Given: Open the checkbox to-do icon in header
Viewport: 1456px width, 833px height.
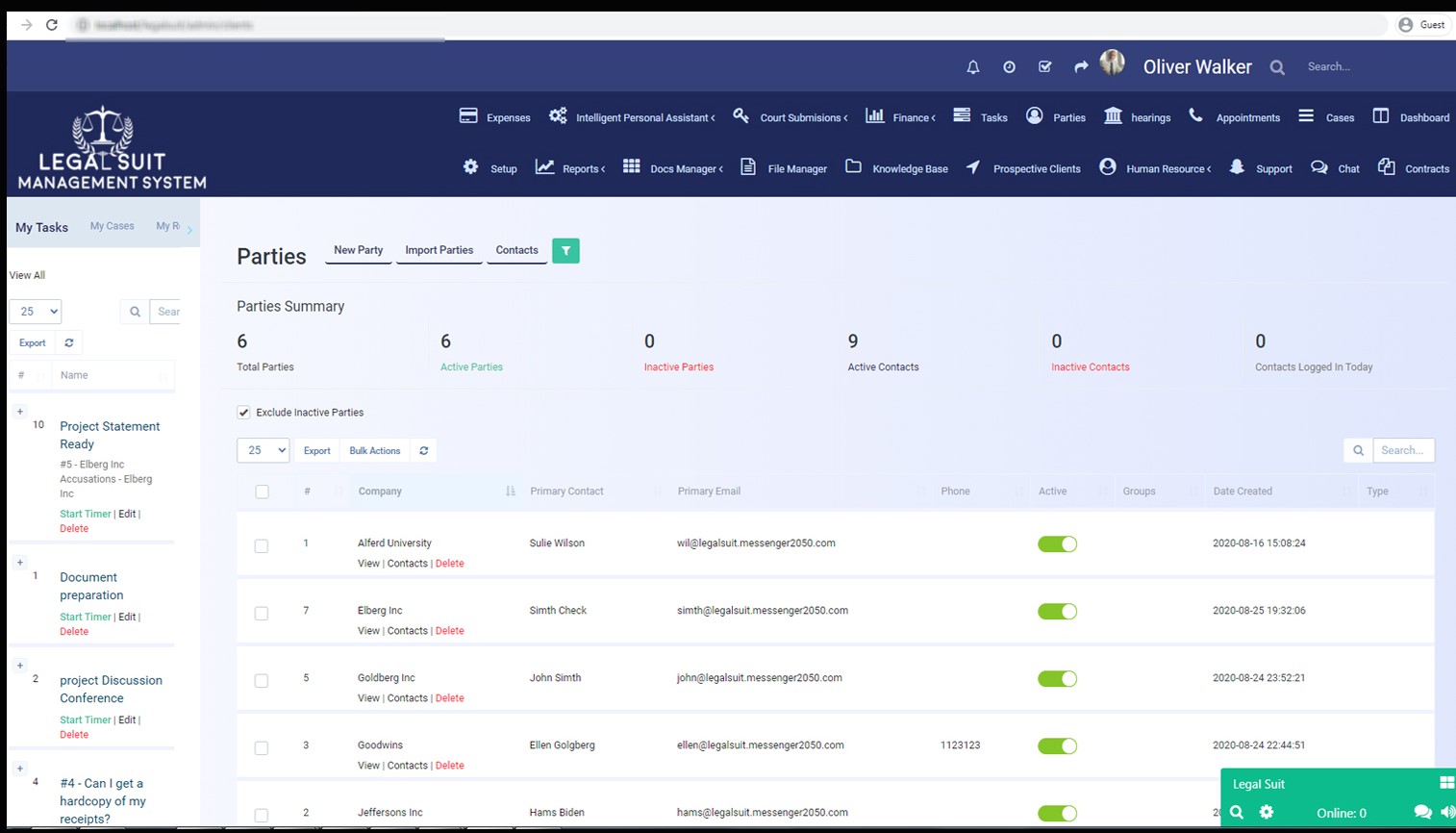Looking at the screenshot, I should click(1045, 67).
